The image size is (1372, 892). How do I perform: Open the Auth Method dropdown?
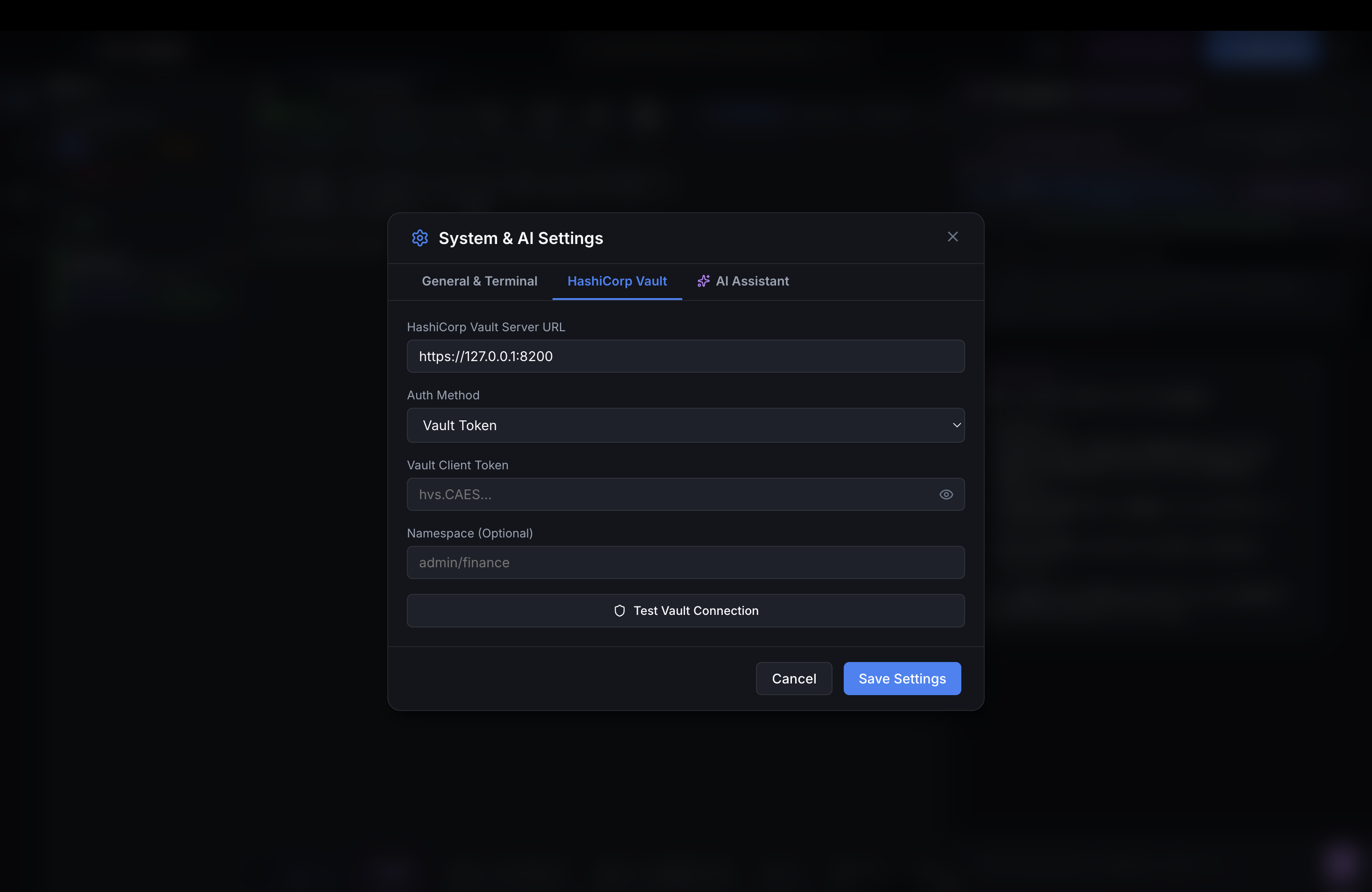click(x=686, y=425)
